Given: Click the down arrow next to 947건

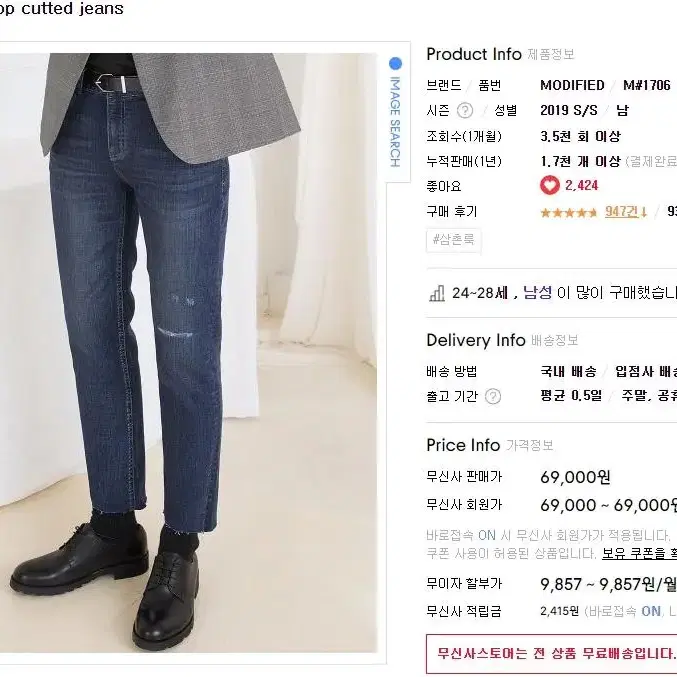Looking at the screenshot, I should click(644, 212).
